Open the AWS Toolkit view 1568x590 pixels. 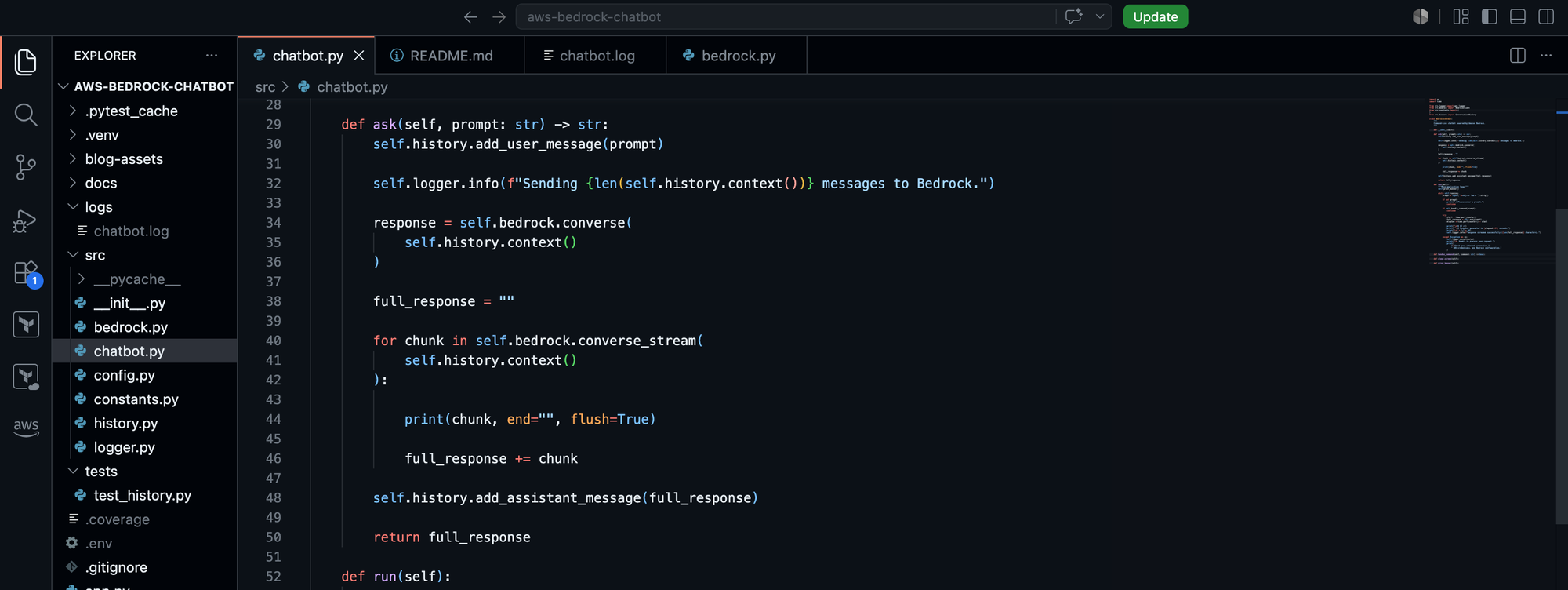[x=26, y=428]
